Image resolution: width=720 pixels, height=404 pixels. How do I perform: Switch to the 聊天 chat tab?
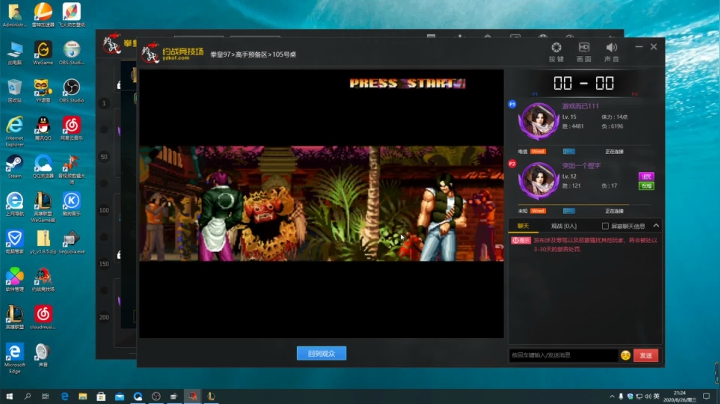pos(523,226)
